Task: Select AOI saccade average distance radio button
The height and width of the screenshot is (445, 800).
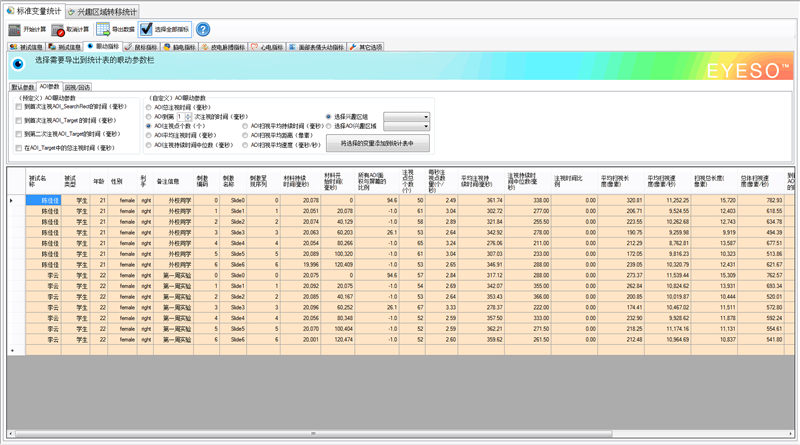Action: coord(245,136)
